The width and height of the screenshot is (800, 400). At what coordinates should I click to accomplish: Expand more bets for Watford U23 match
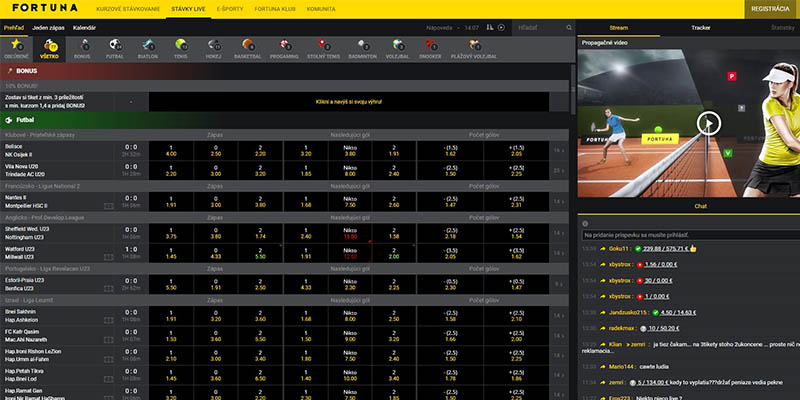pos(559,253)
